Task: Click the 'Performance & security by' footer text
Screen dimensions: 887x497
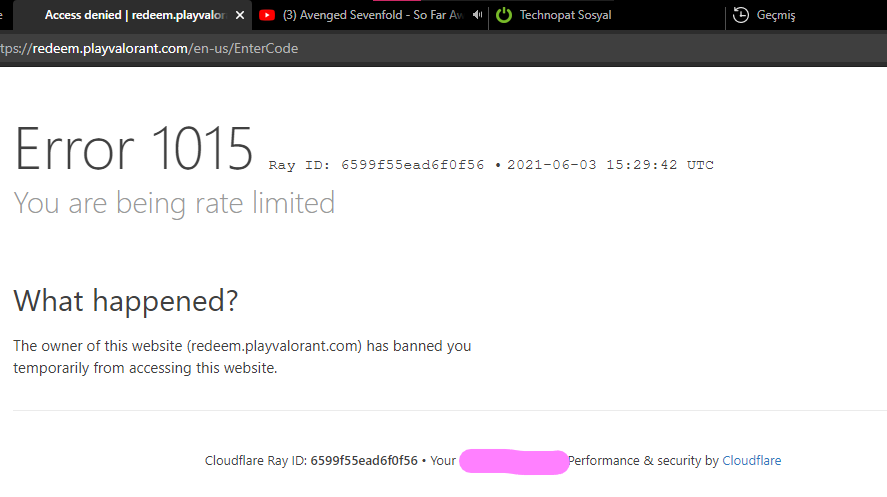Action: [x=643, y=461]
